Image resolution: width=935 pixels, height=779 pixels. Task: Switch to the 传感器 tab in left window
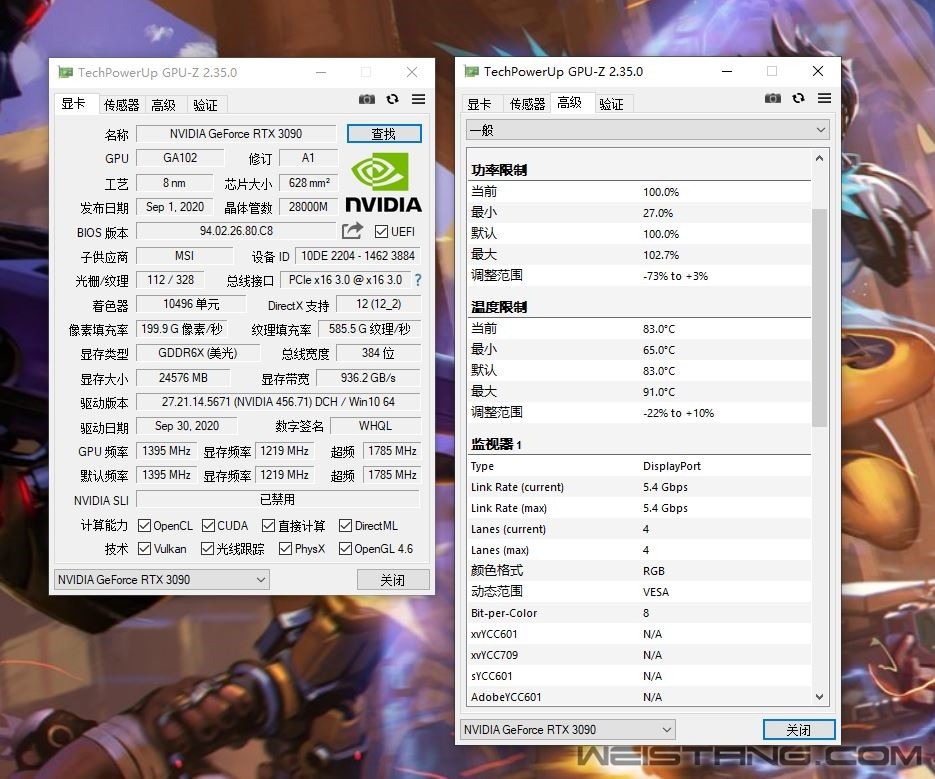coord(121,105)
